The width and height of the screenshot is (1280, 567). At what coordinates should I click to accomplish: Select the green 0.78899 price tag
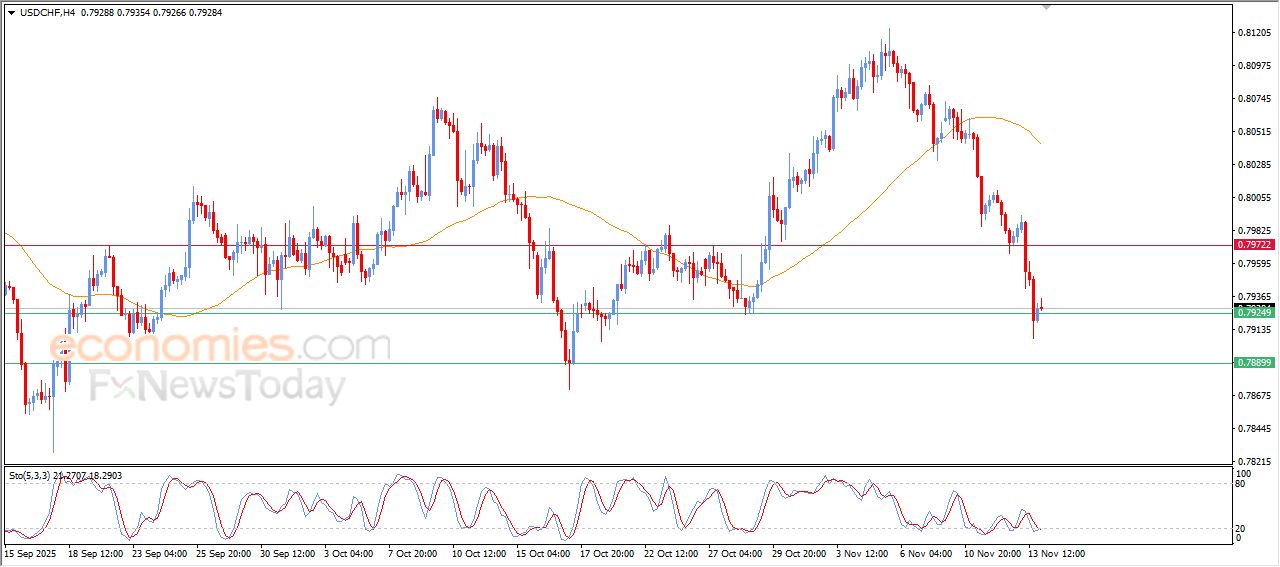point(1254,362)
